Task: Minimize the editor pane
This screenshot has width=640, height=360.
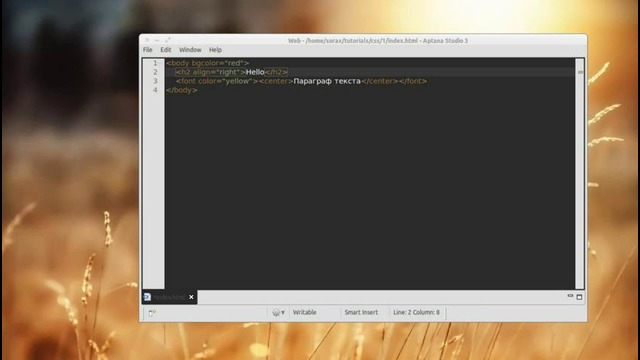Action: tap(570, 296)
